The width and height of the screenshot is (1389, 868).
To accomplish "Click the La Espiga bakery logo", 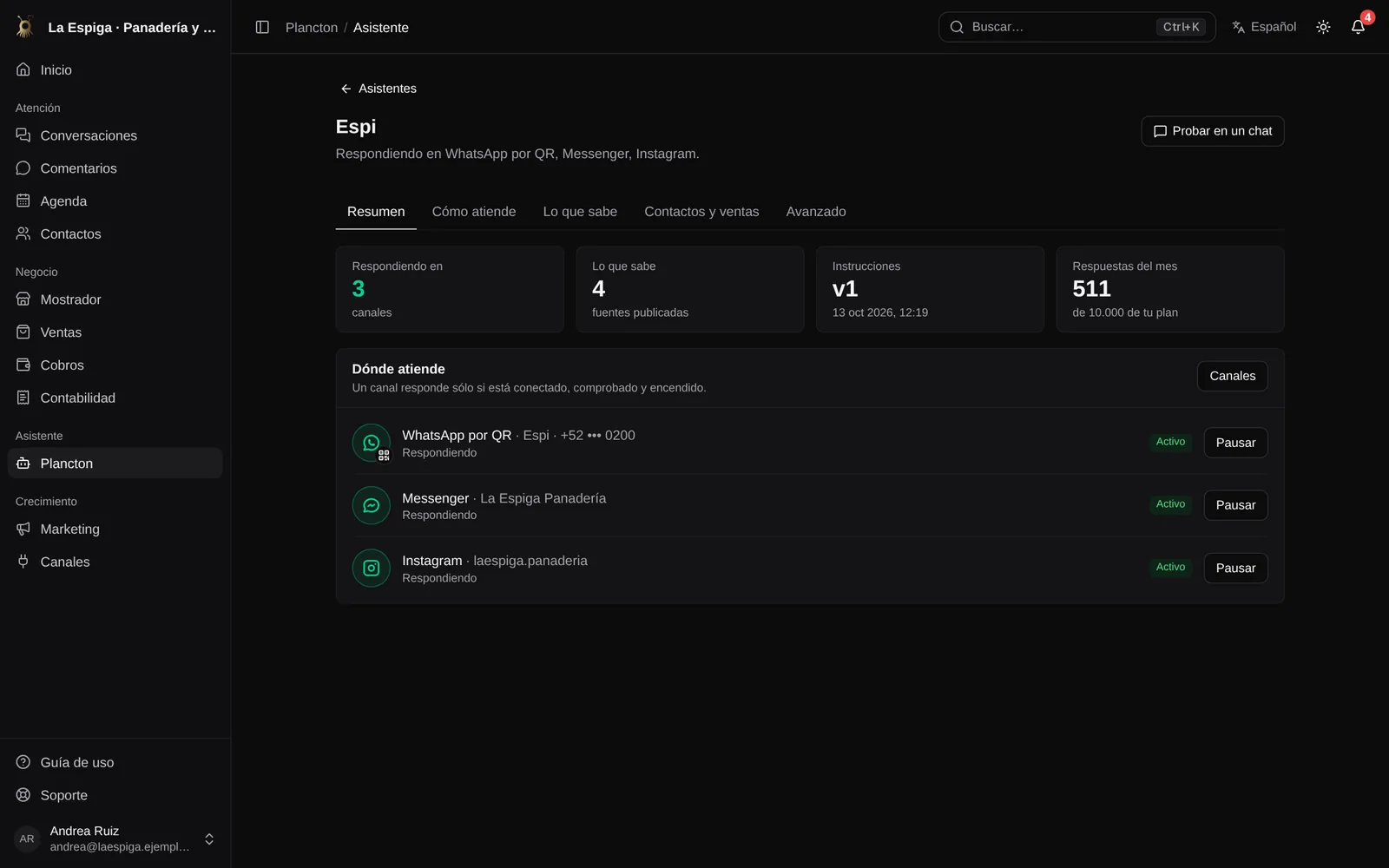I will tap(25, 27).
